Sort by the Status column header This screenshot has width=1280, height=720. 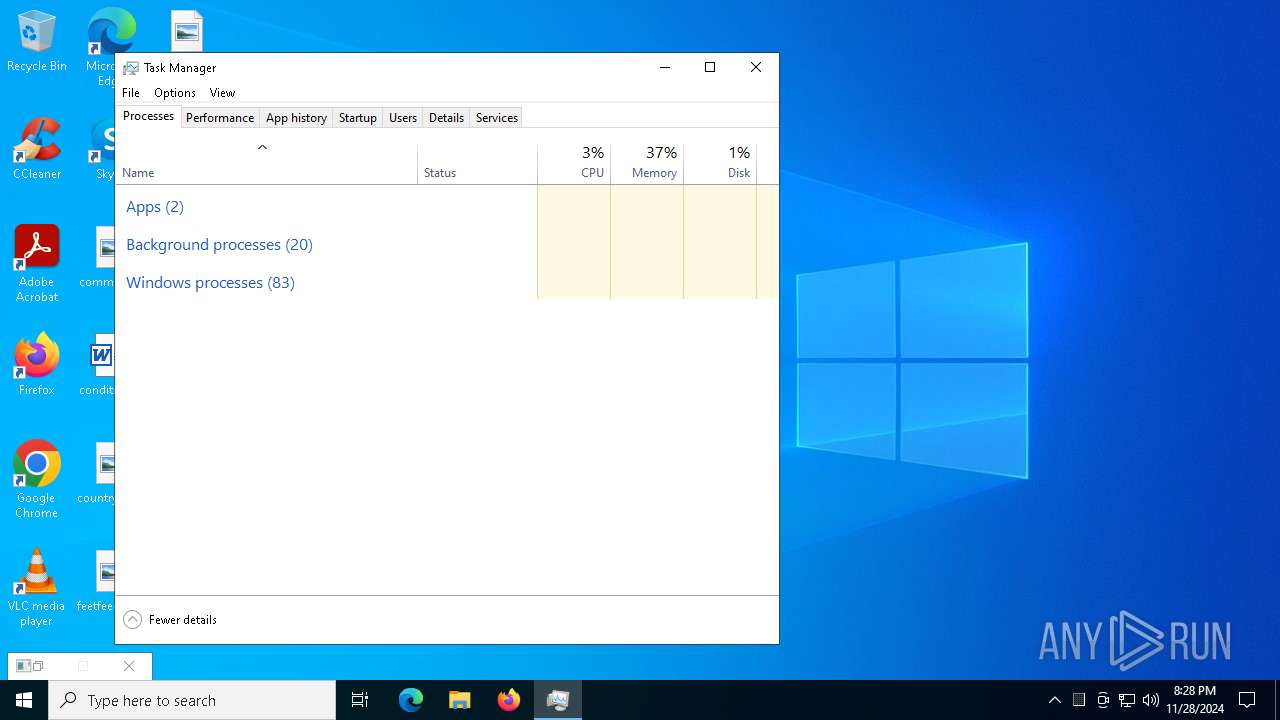tap(477, 164)
